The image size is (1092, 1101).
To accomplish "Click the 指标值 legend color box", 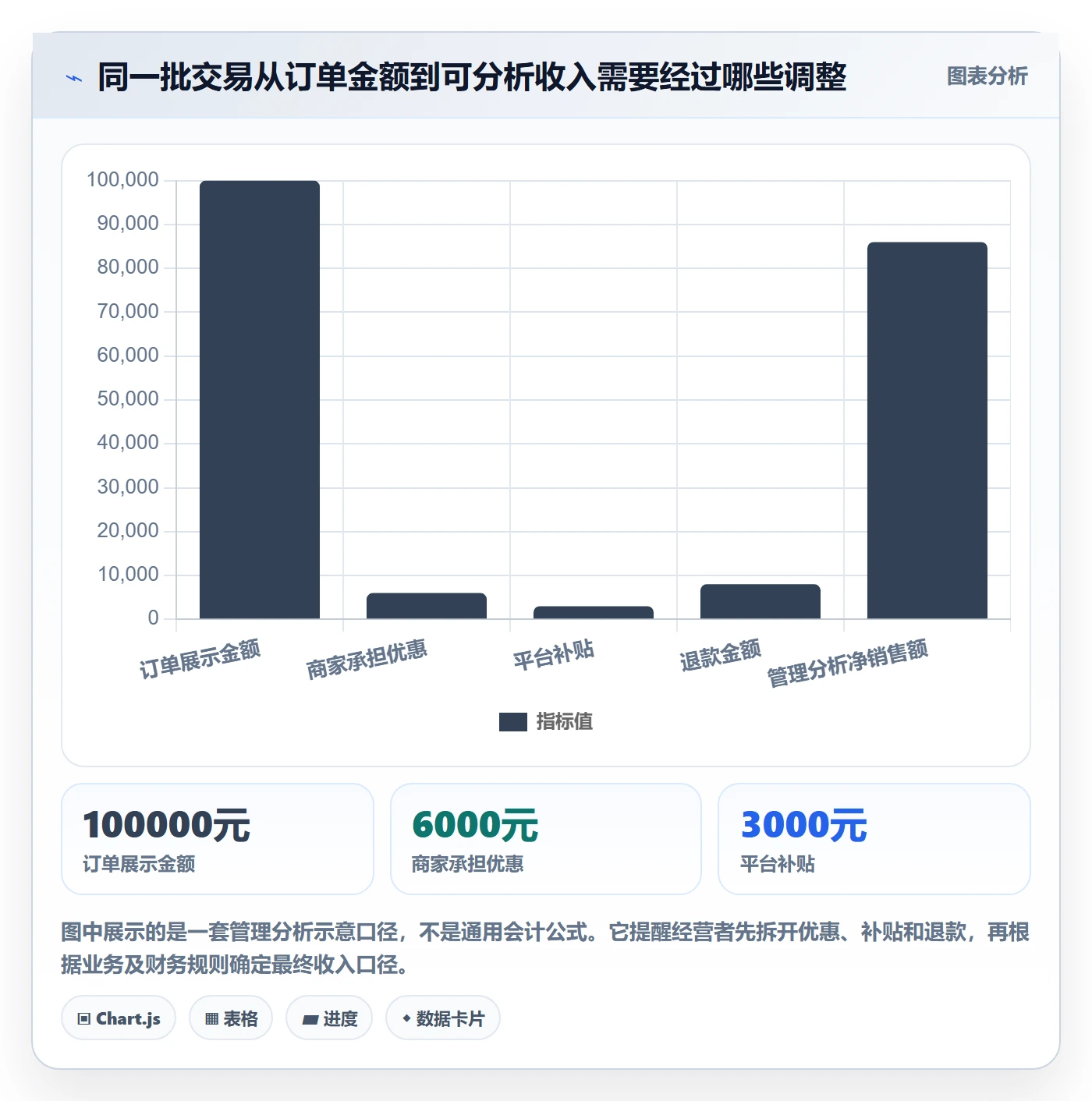I will coord(513,722).
